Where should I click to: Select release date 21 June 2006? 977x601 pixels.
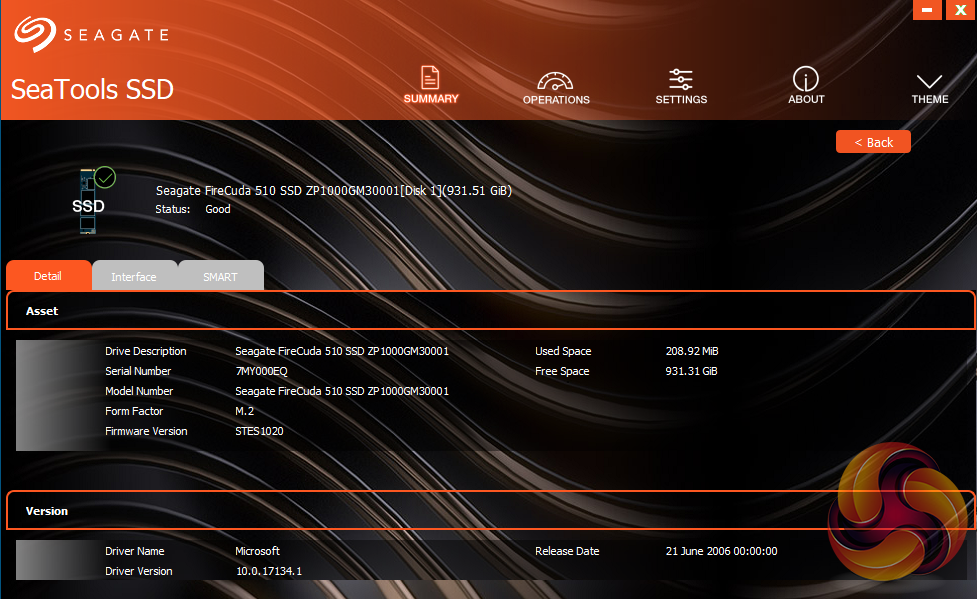click(x=721, y=551)
